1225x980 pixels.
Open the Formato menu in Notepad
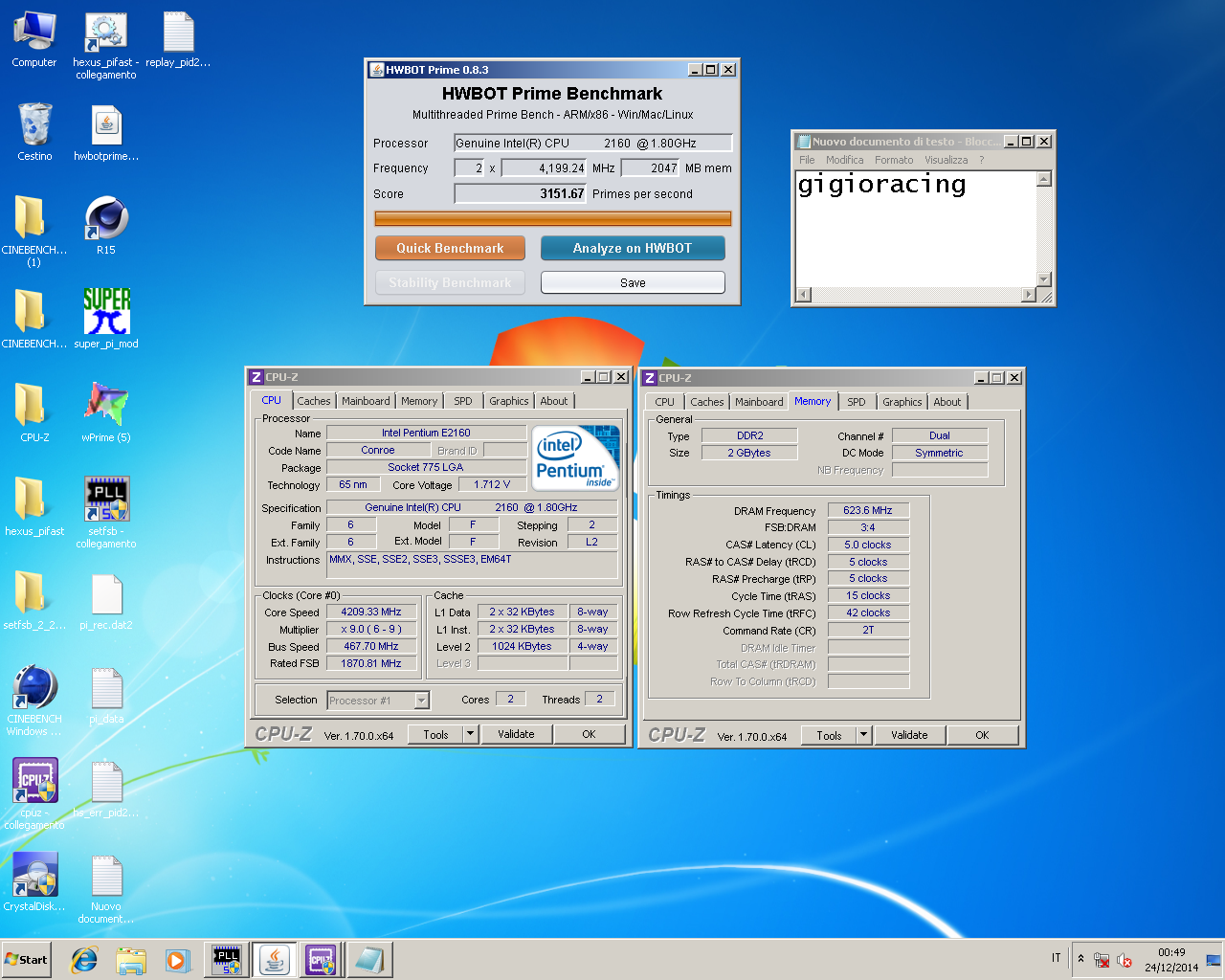click(x=894, y=160)
